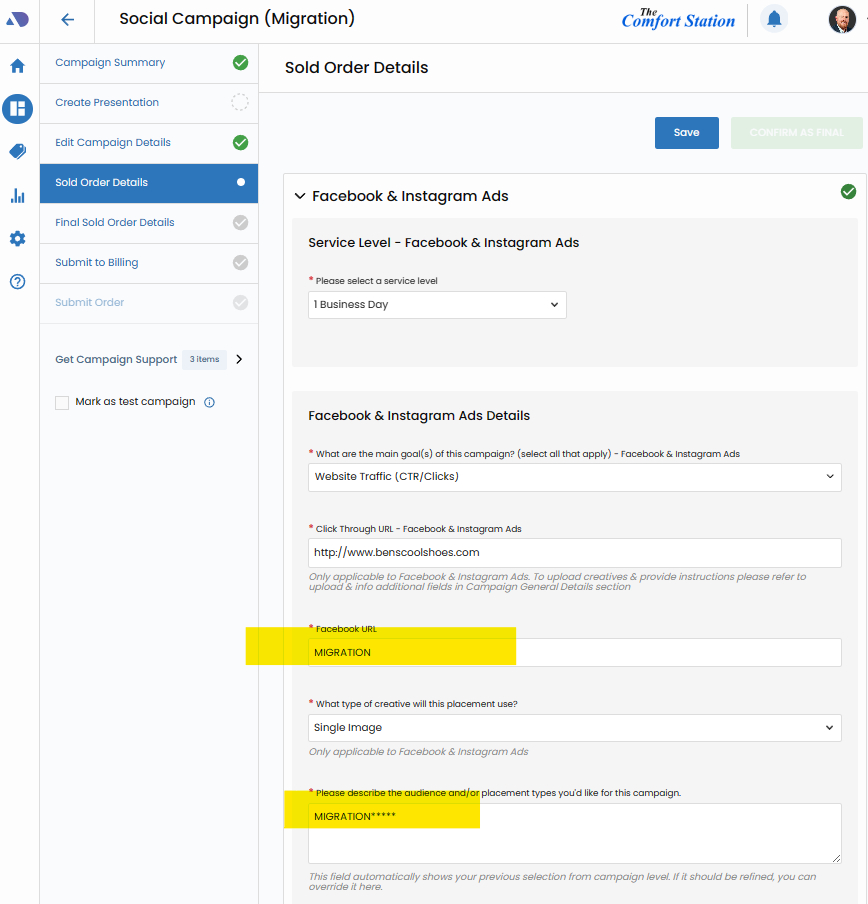The image size is (868, 904).
Task: Open the settings gear icon
Action: pyautogui.click(x=17, y=239)
